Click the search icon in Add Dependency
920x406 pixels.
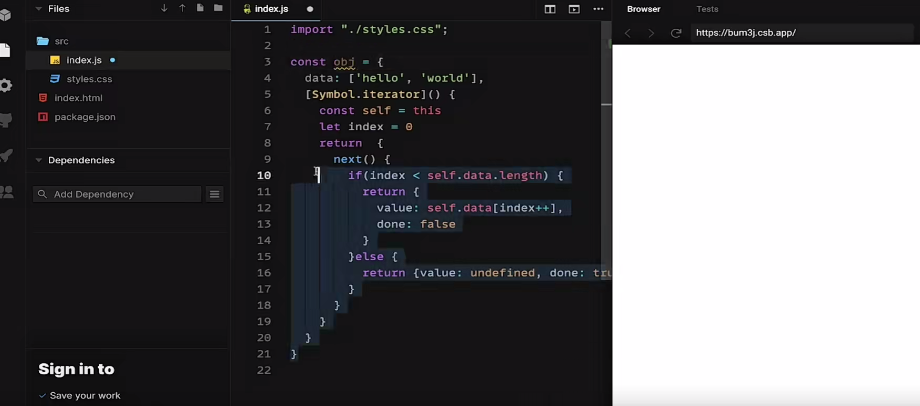tap(42, 194)
